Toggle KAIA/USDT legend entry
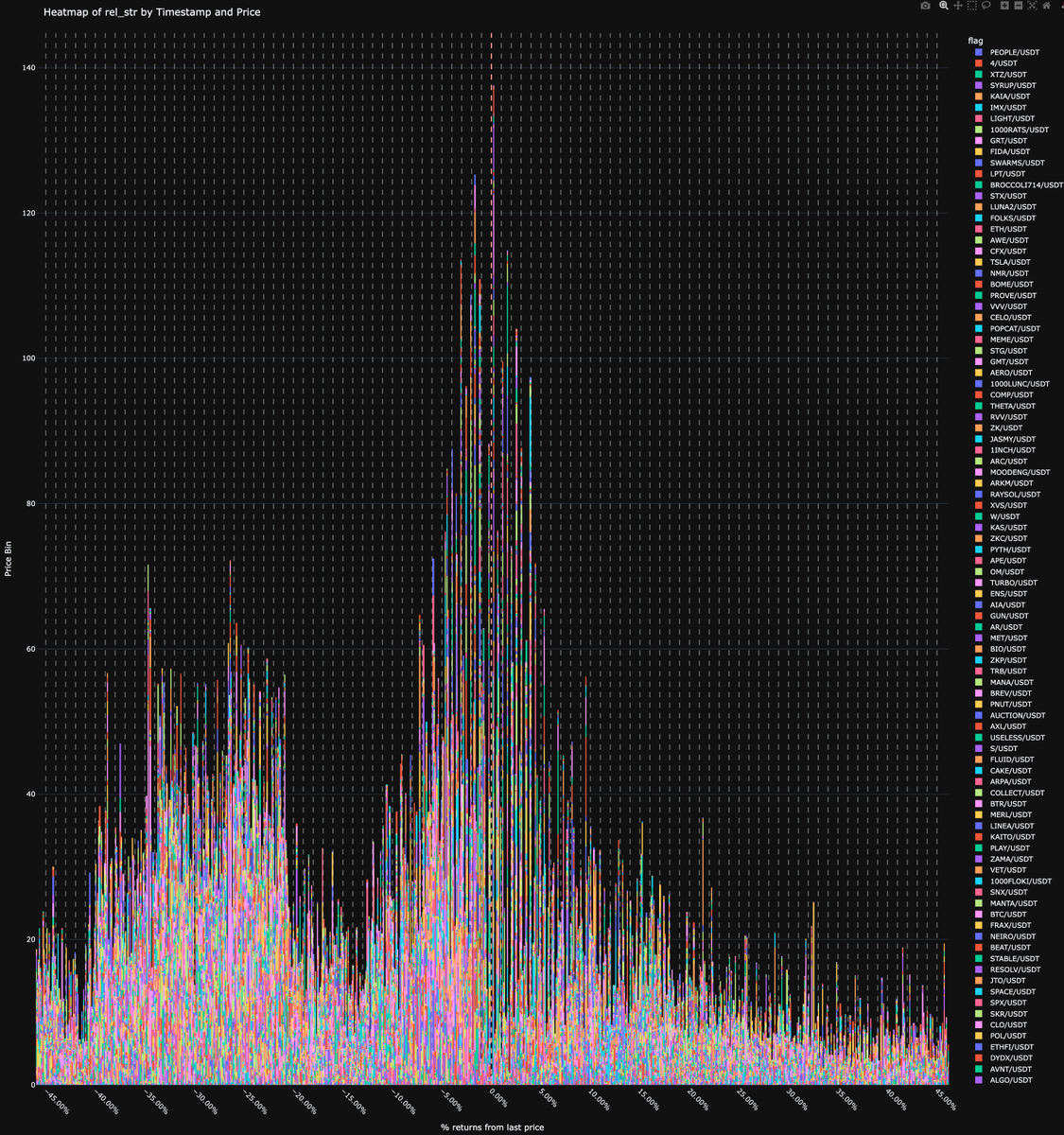 coord(1003,96)
